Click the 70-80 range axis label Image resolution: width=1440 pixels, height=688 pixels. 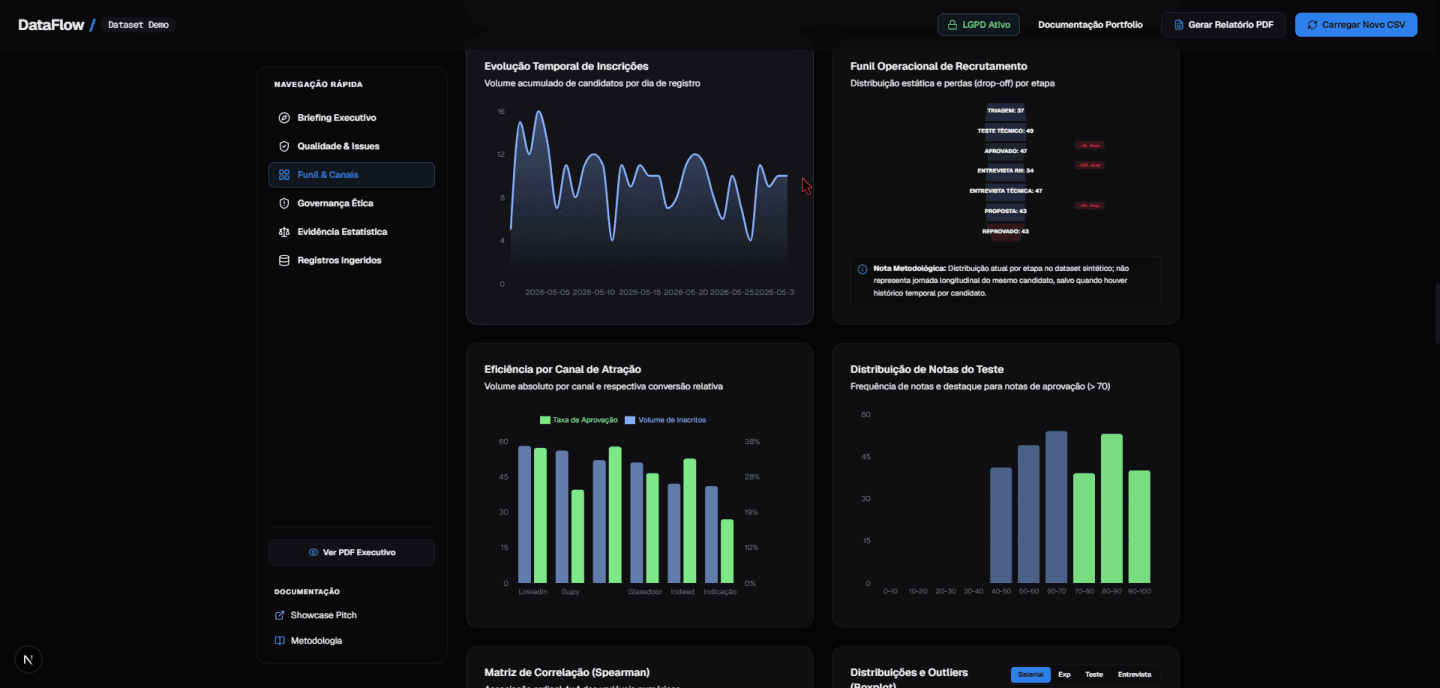click(x=1084, y=591)
